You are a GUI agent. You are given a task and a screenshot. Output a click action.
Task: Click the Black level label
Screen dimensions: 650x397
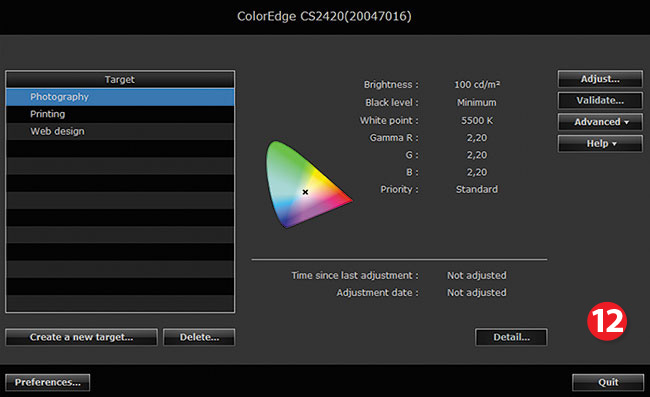(x=392, y=102)
